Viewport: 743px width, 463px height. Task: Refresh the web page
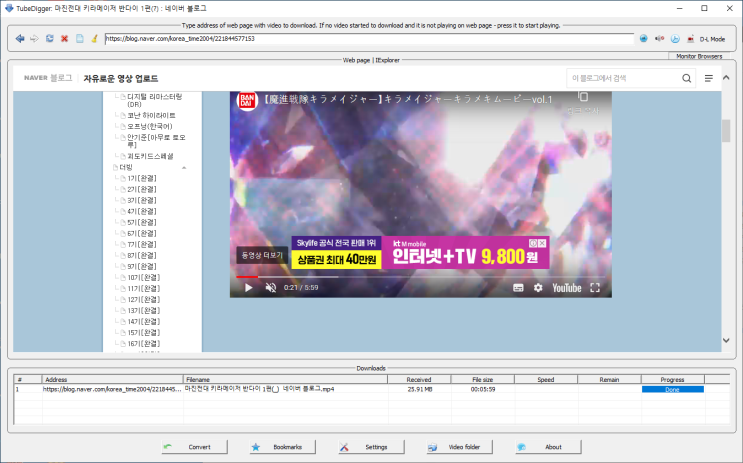pyautogui.click(x=49, y=39)
